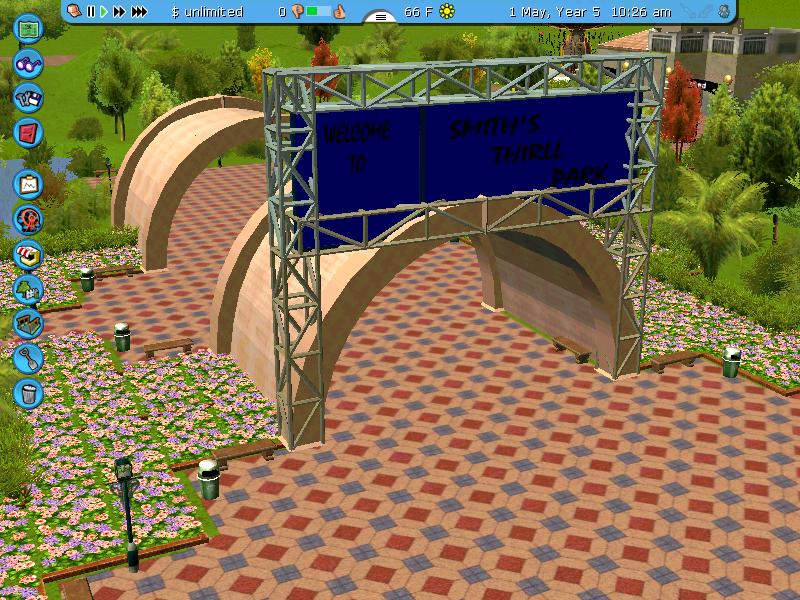Viewport: 800px width, 600px height.
Task: Click the '$ unlimited' money display
Action: [207, 12]
